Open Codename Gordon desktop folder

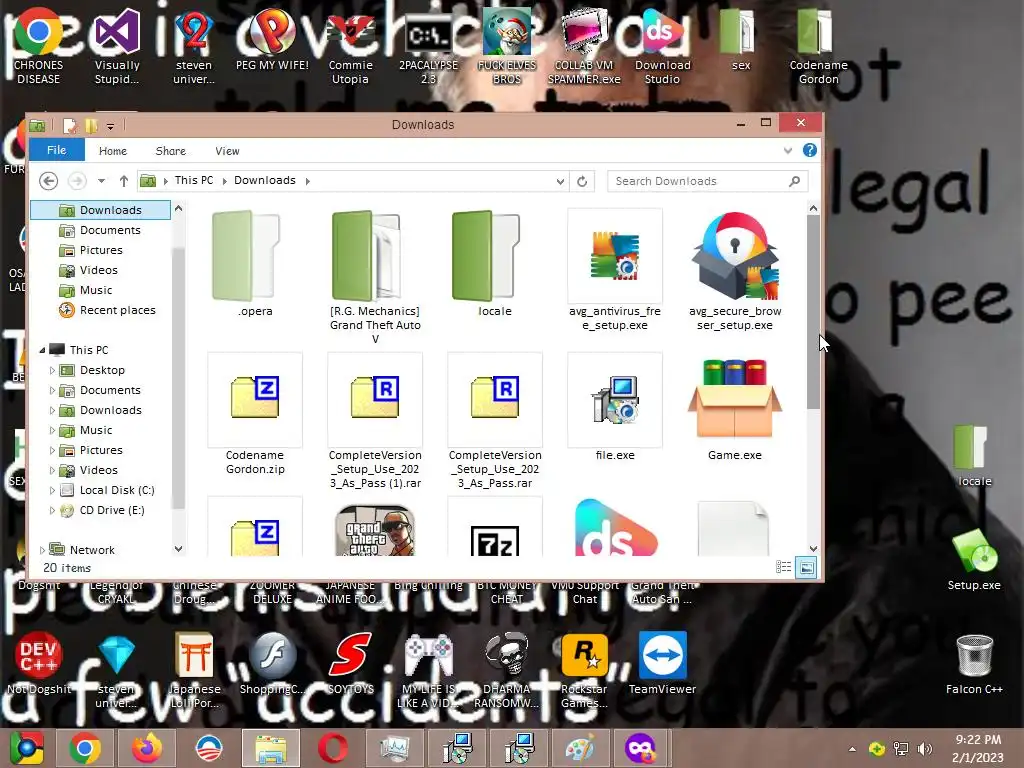[x=818, y=47]
